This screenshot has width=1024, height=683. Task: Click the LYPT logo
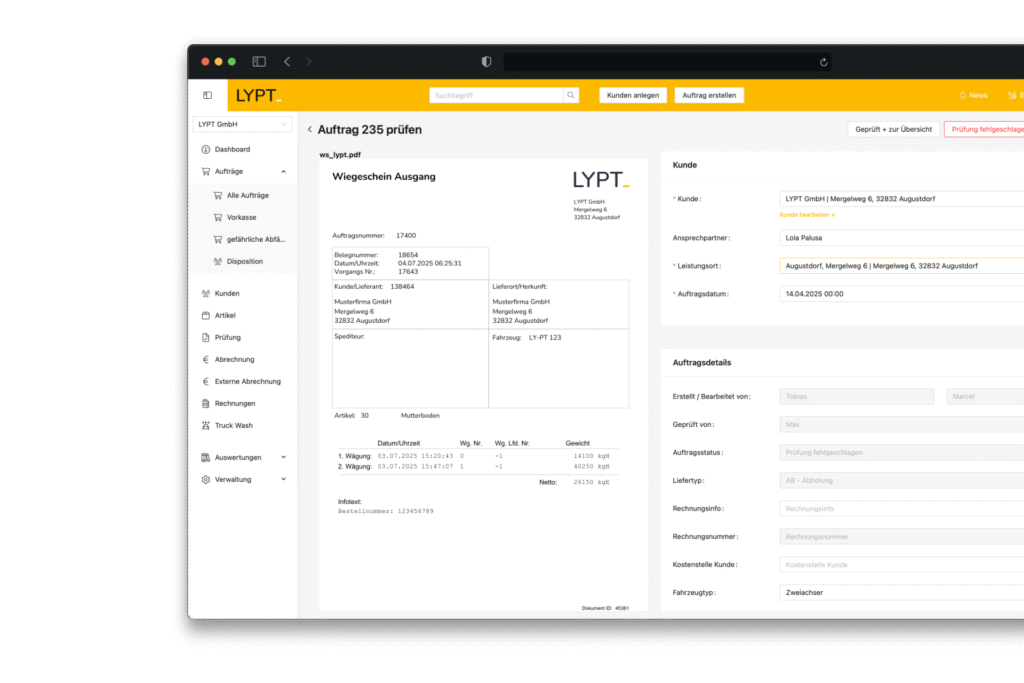pos(259,95)
